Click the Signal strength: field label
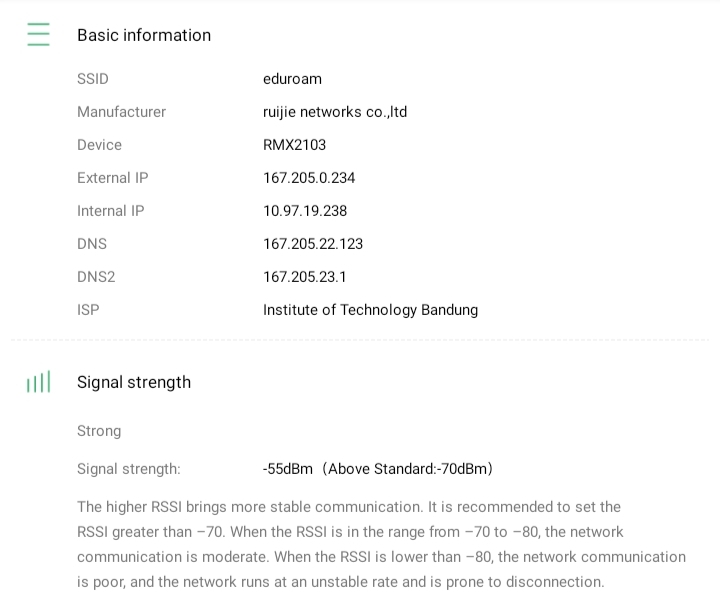This screenshot has height=613, width=720. pyautogui.click(x=129, y=469)
